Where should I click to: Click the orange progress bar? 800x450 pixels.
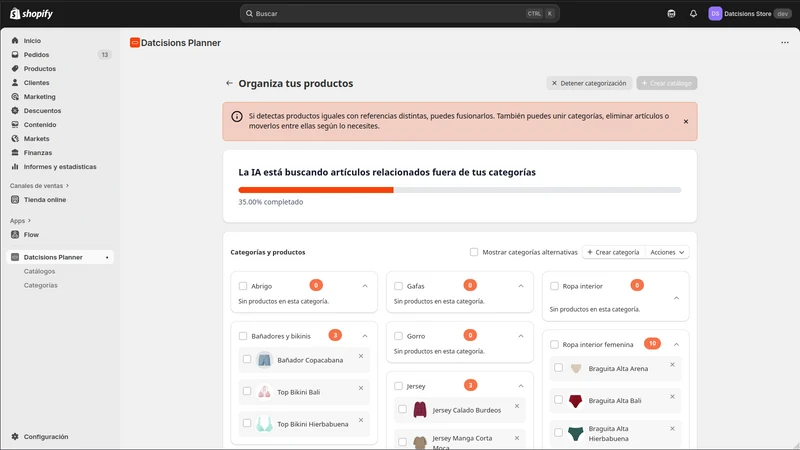click(316, 190)
